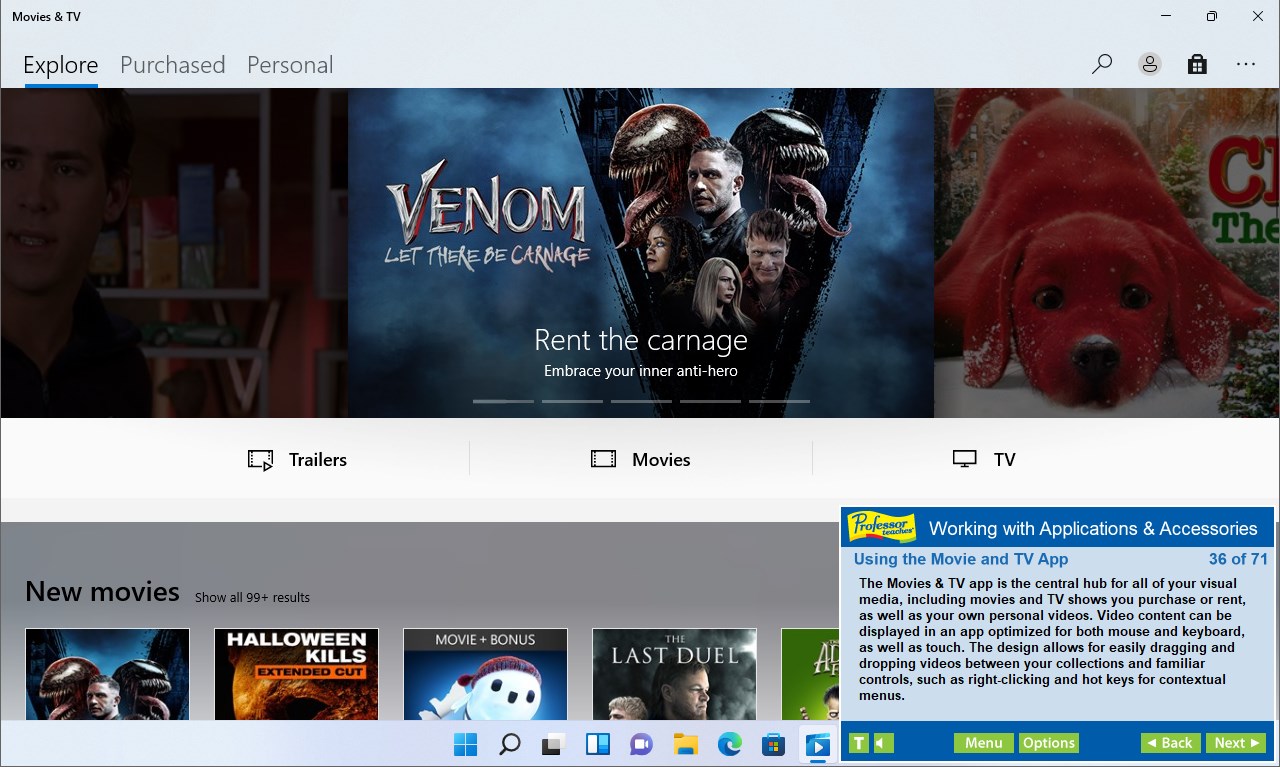
Task: Switch to the Purchased tab
Action: [x=172, y=65]
